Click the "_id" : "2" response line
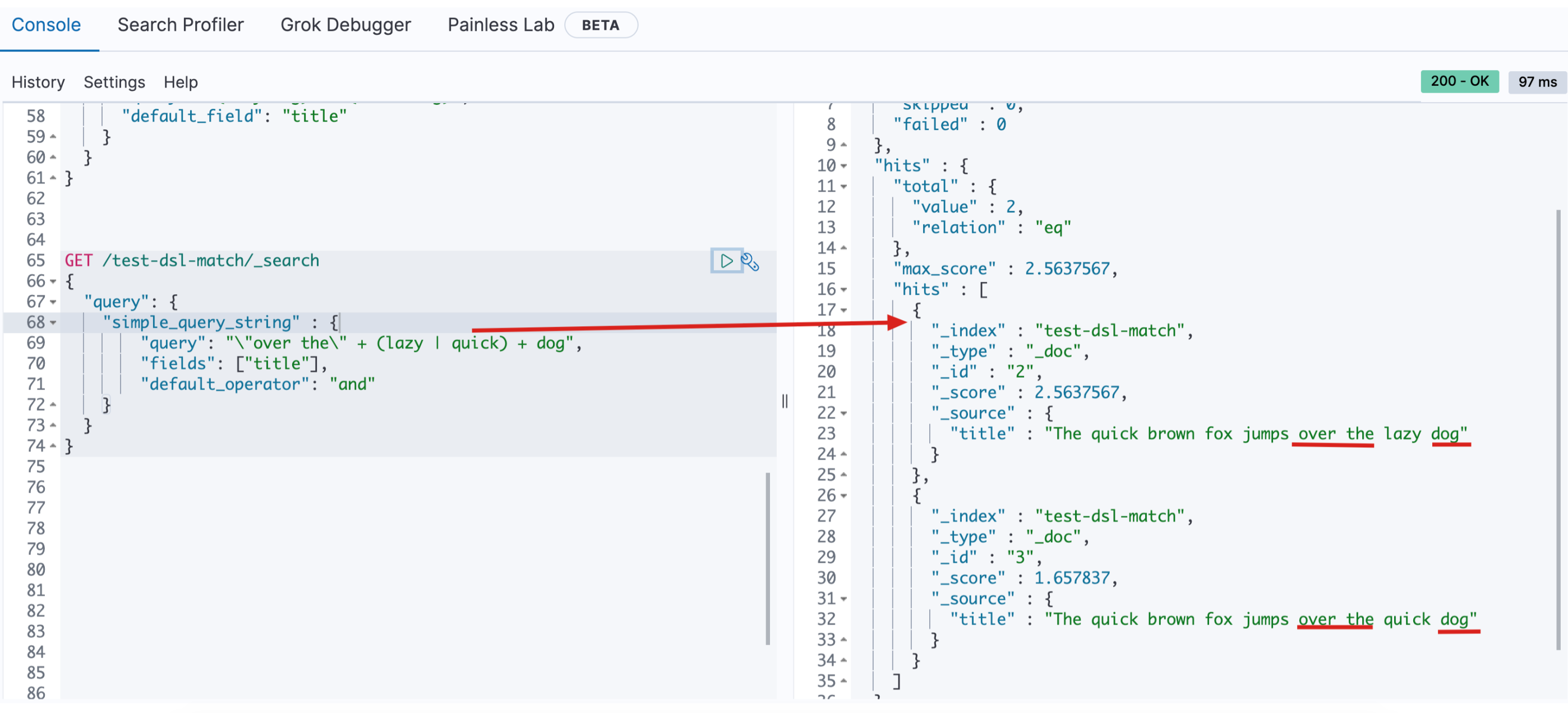Image resolution: width=1568 pixels, height=713 pixels. pyautogui.click(x=986, y=372)
